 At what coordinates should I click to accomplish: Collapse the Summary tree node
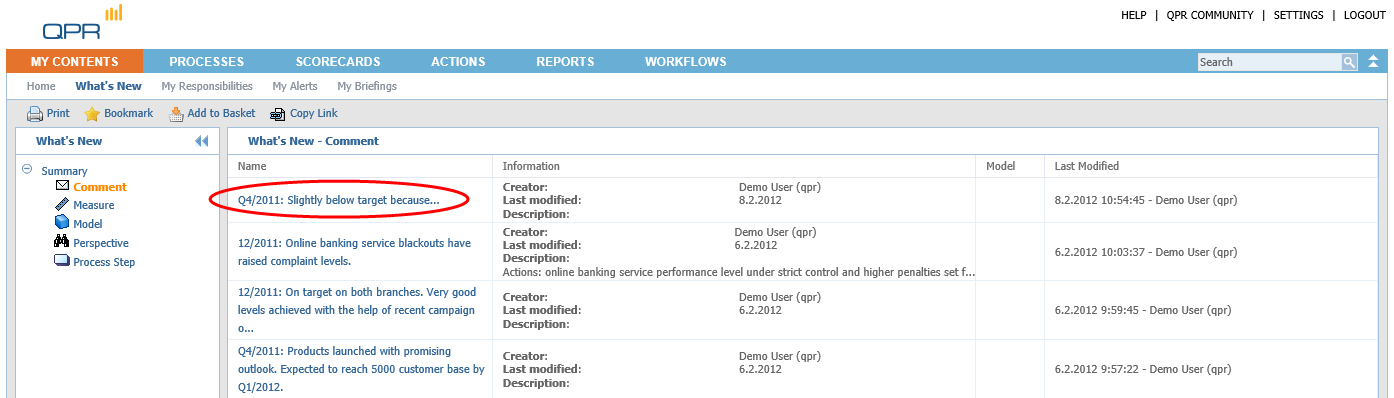coord(27,170)
